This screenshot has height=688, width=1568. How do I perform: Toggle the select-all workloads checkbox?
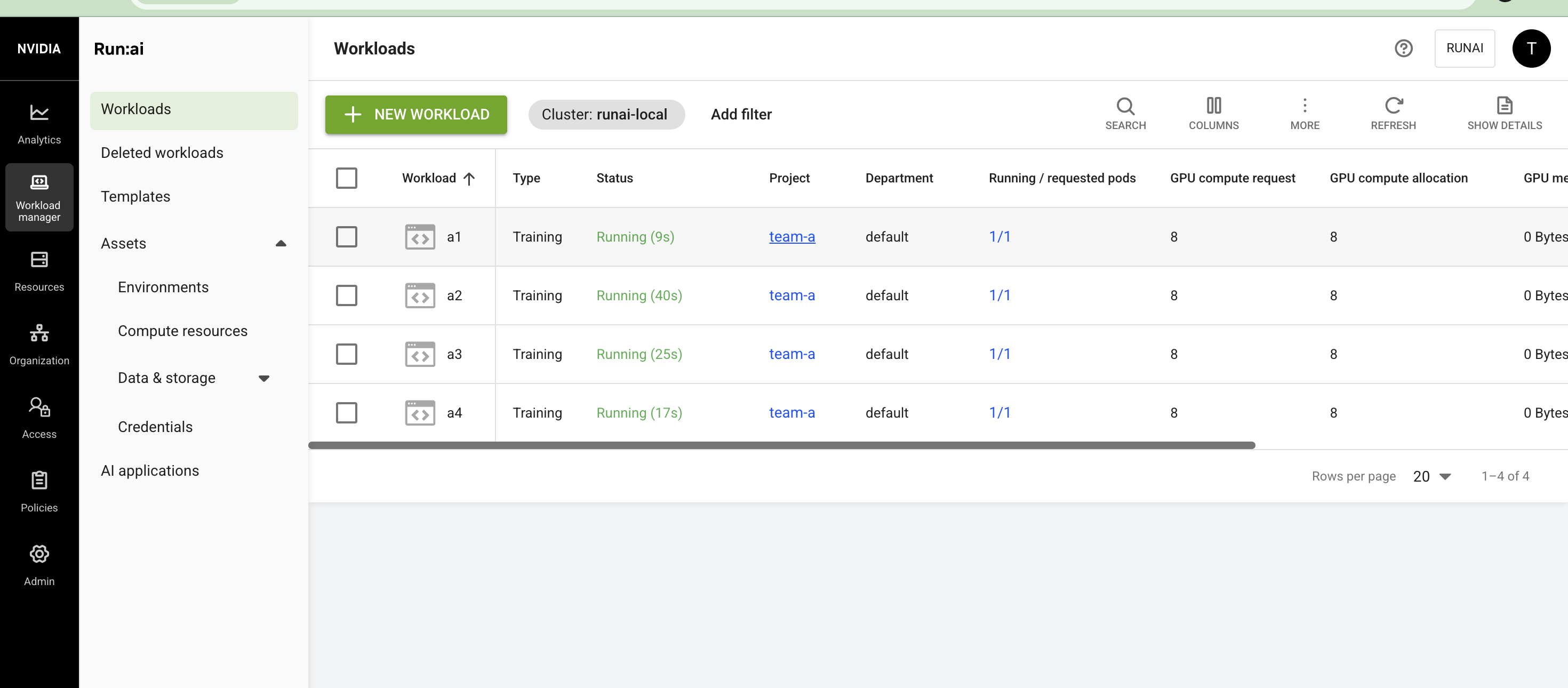[x=346, y=178]
